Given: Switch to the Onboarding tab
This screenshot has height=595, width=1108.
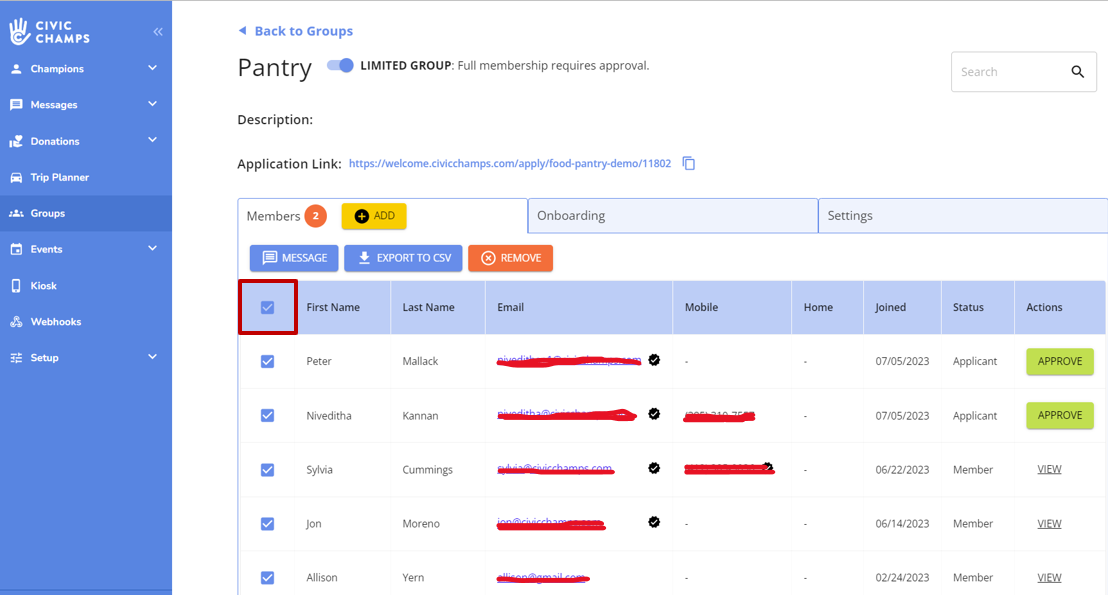Looking at the screenshot, I should pyautogui.click(x=672, y=216).
